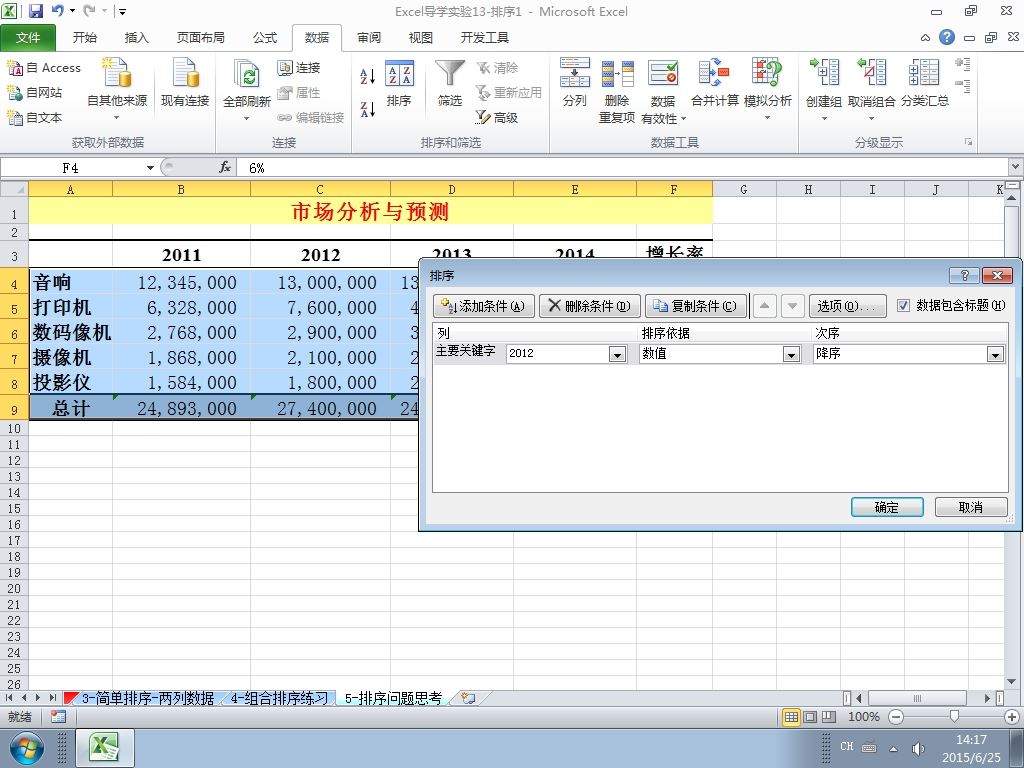
Task: Click Refresh All (全部刷新) icon
Action: pos(247,73)
